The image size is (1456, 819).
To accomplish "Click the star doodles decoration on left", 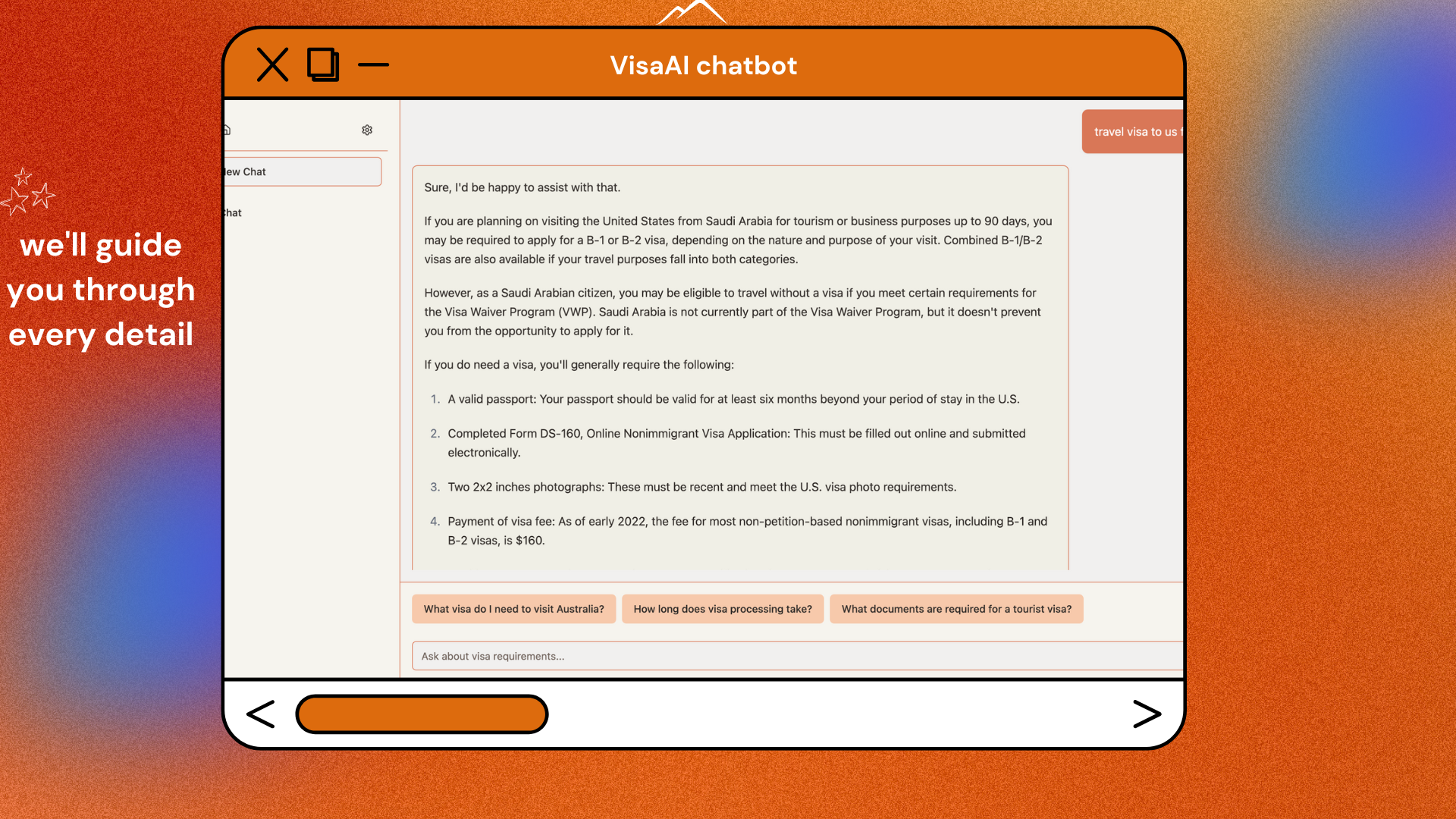I will coord(29,191).
